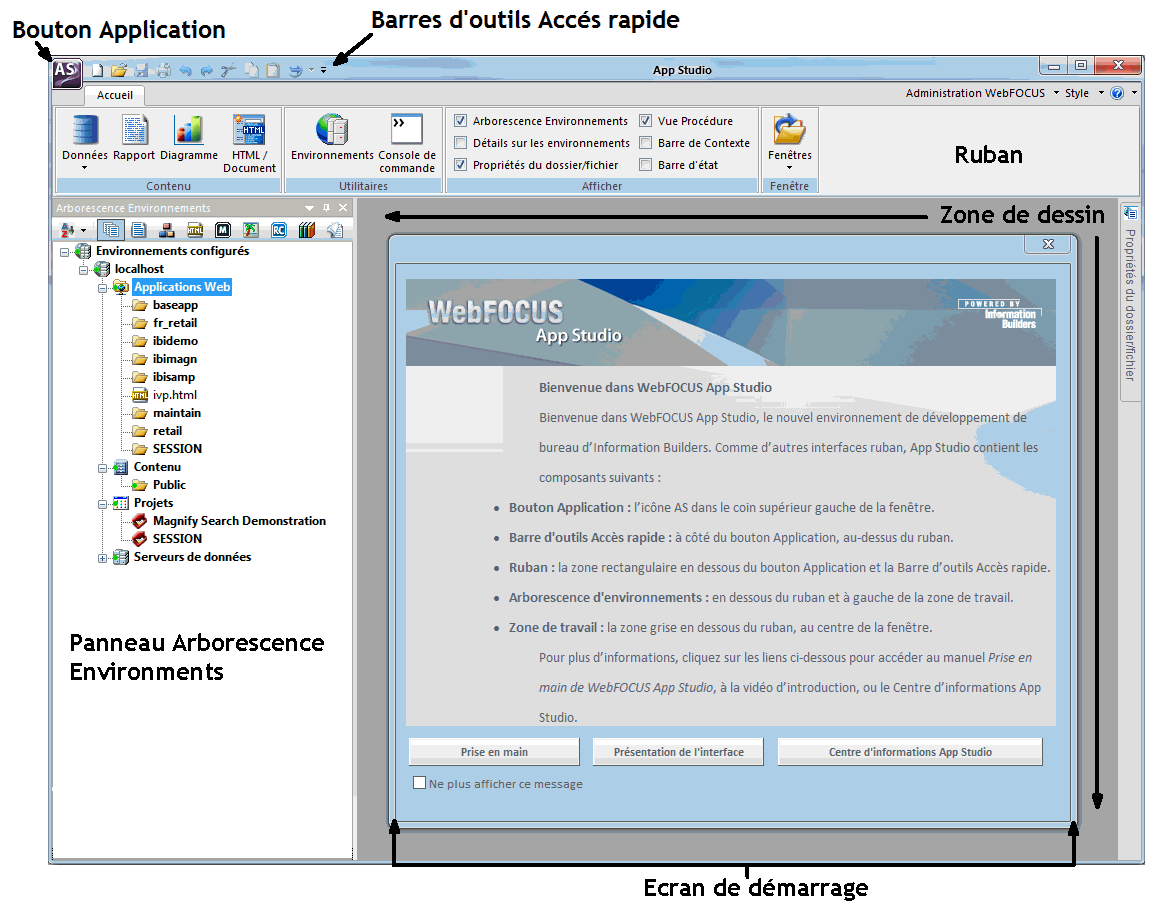1152x904 pixels.
Task: Select the fr_retail folder
Action: (x=175, y=323)
